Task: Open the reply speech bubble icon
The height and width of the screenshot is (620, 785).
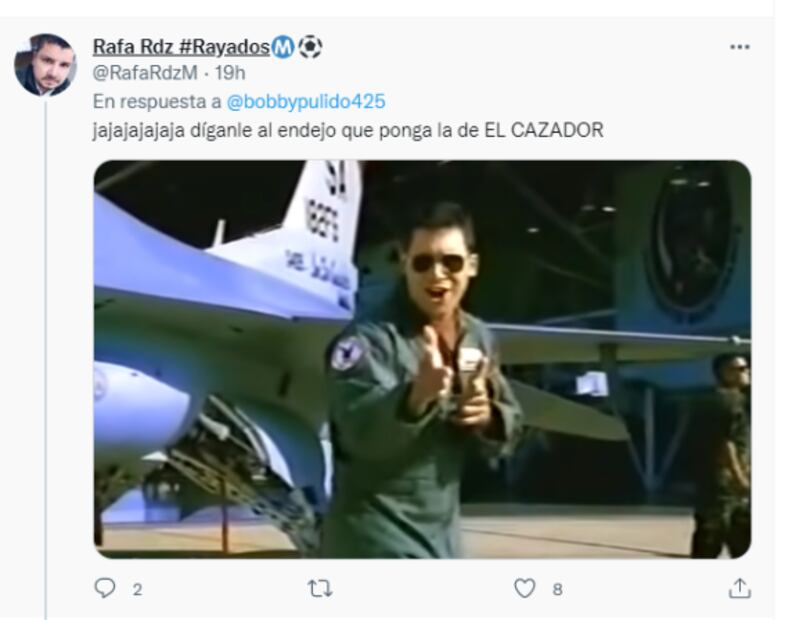Action: click(x=105, y=588)
